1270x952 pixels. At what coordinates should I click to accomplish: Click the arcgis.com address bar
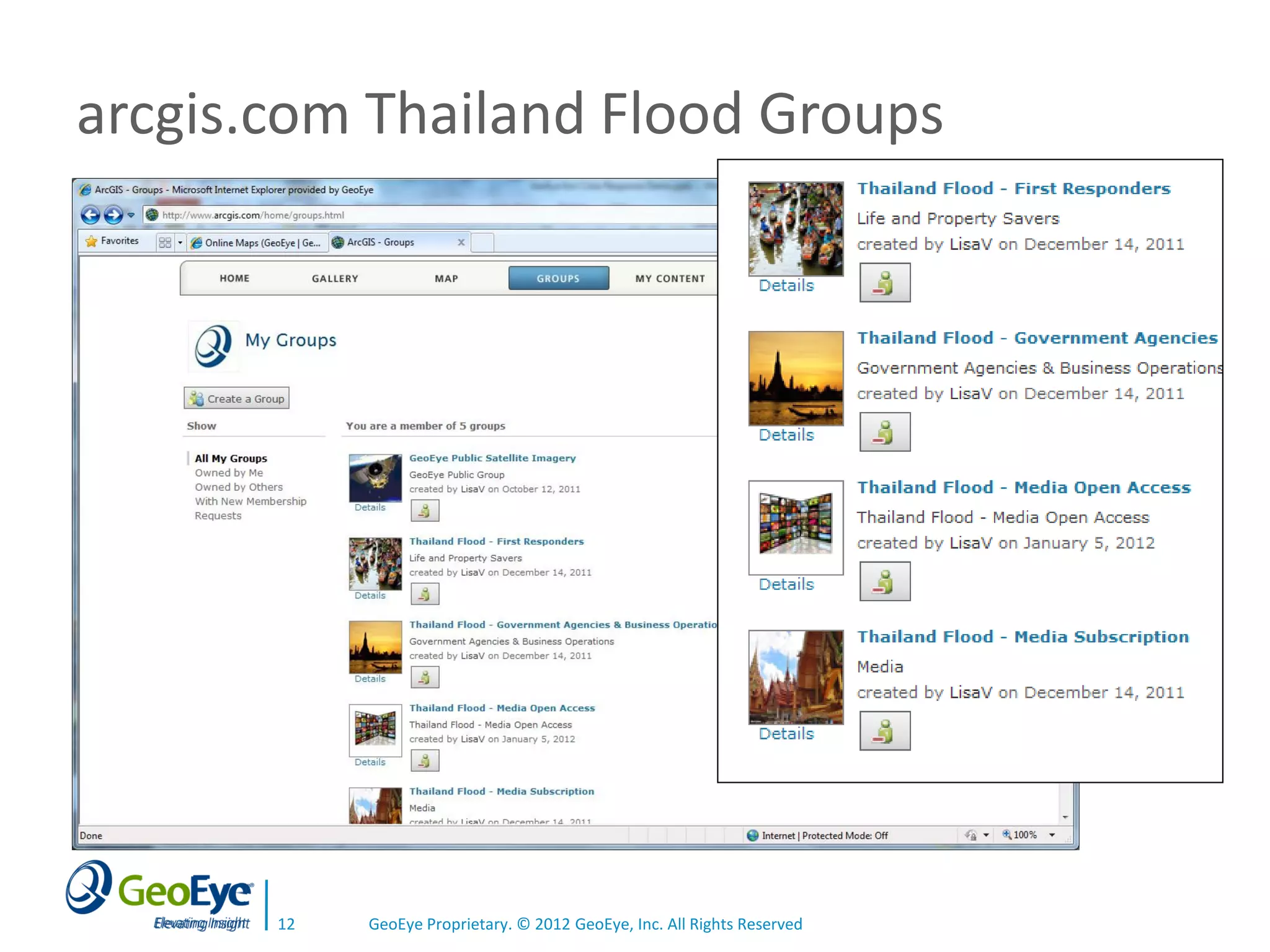coord(430,215)
